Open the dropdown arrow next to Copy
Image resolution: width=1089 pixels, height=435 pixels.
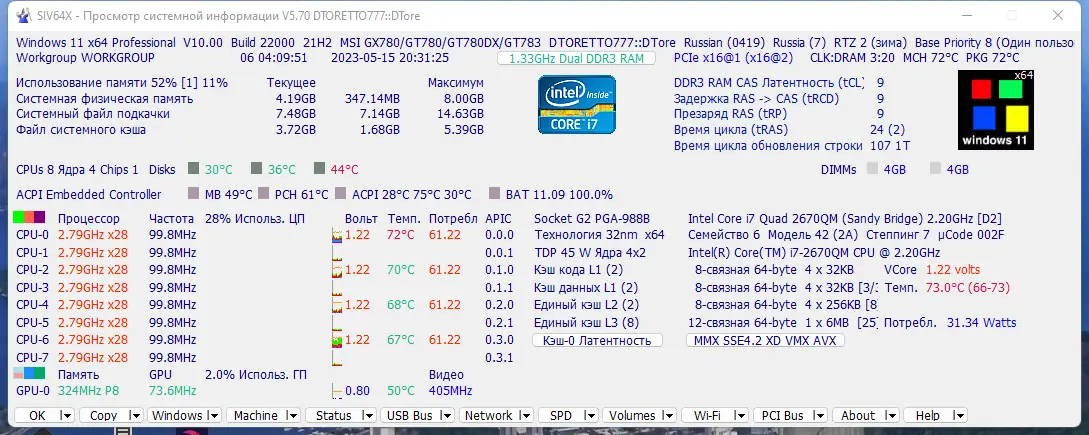135,416
